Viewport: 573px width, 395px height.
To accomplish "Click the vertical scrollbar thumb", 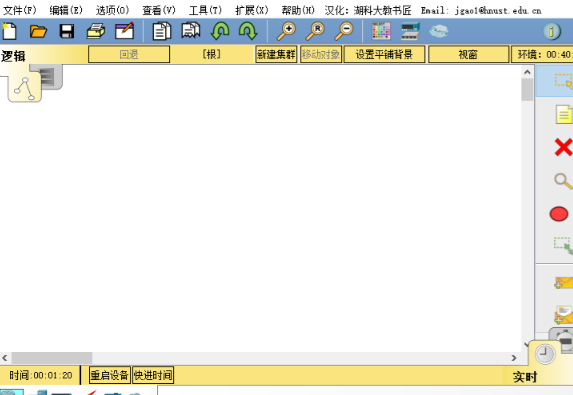I will (x=527, y=90).
